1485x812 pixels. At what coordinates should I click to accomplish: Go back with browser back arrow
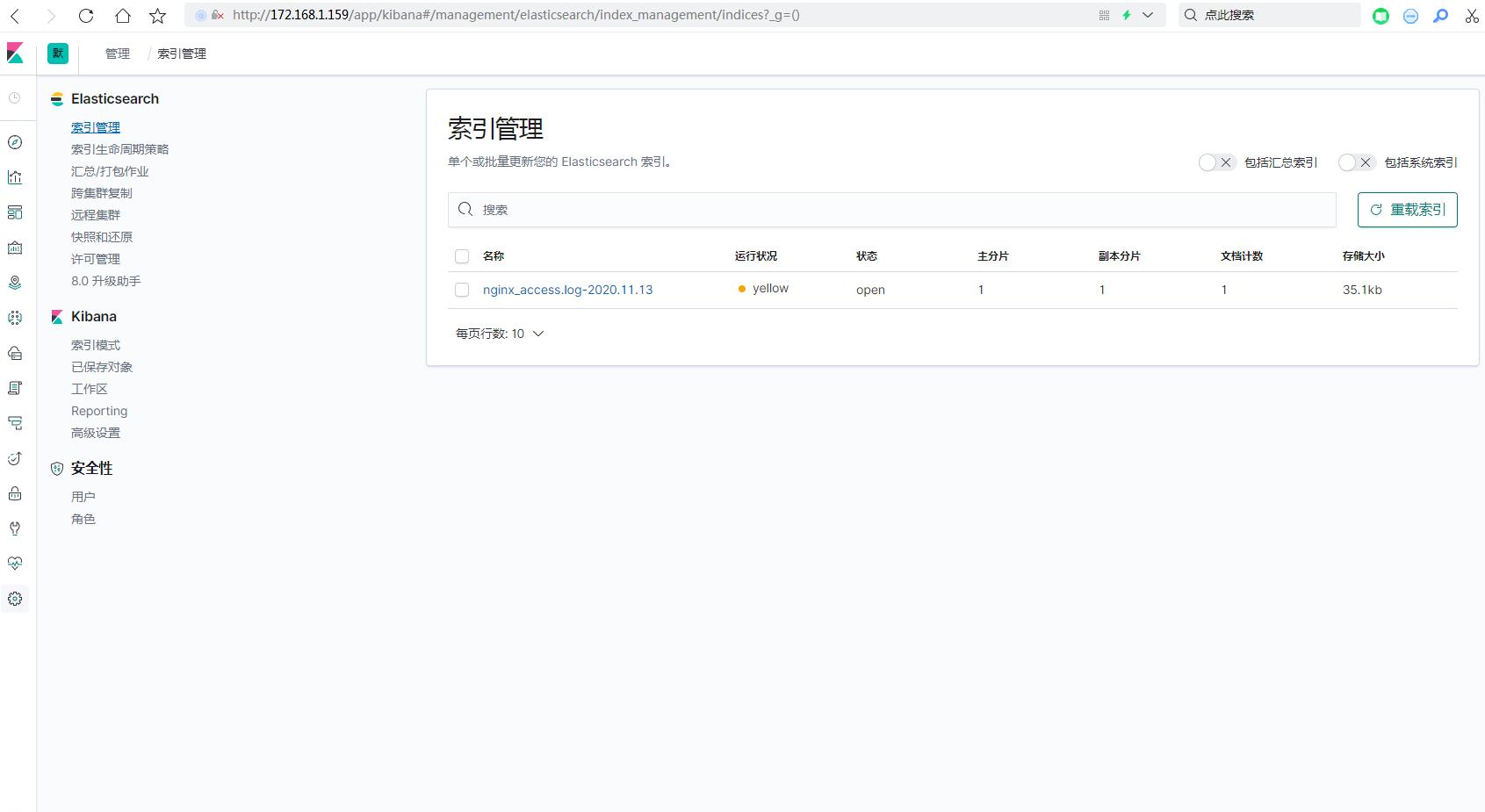[15, 16]
